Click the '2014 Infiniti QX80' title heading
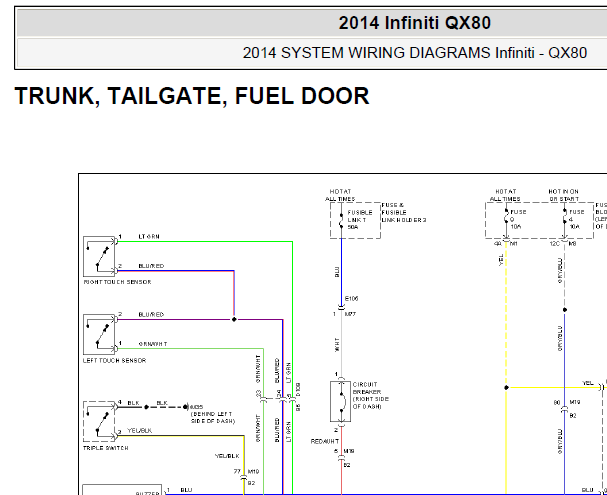 (415, 23)
